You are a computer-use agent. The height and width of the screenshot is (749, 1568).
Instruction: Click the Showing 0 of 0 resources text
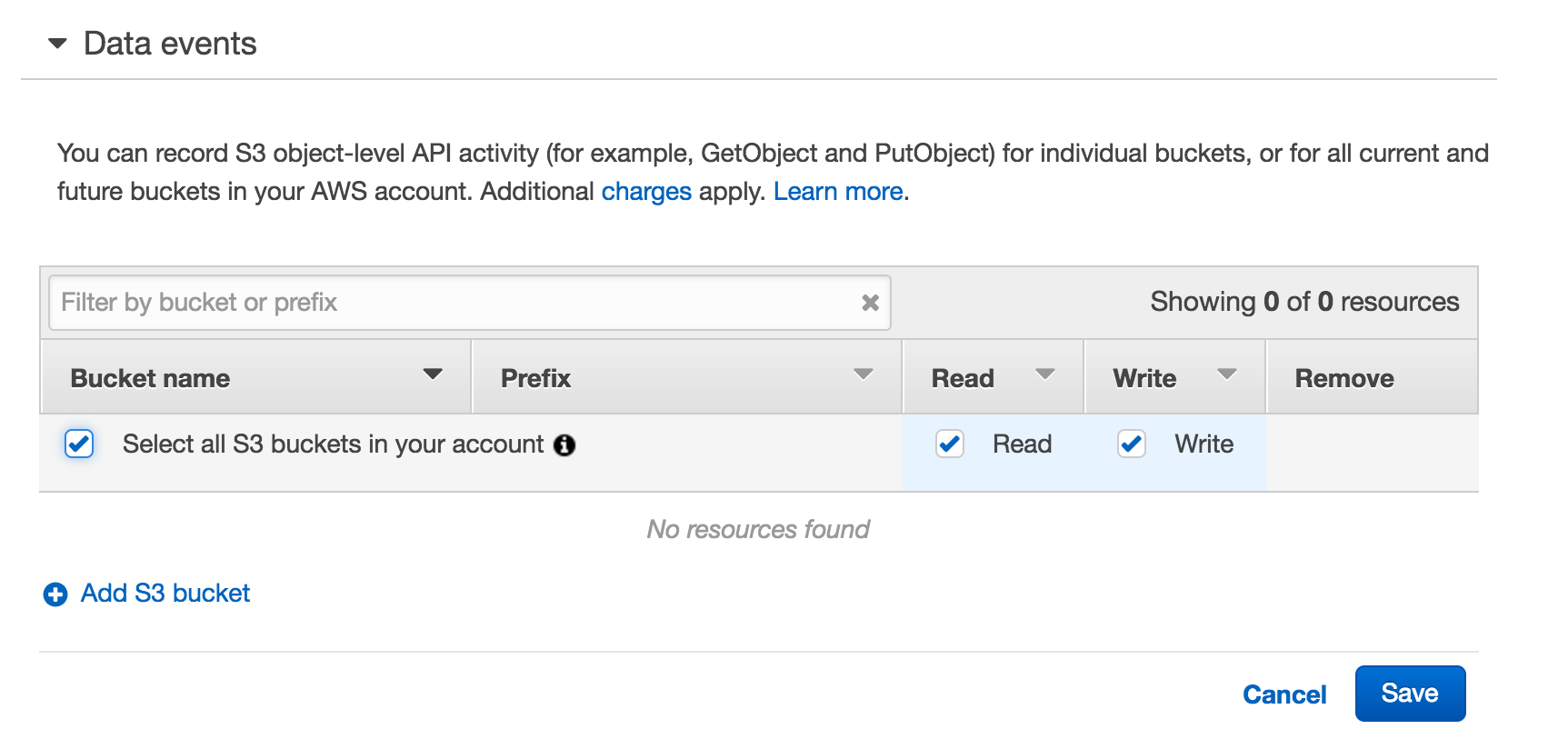(x=1303, y=302)
